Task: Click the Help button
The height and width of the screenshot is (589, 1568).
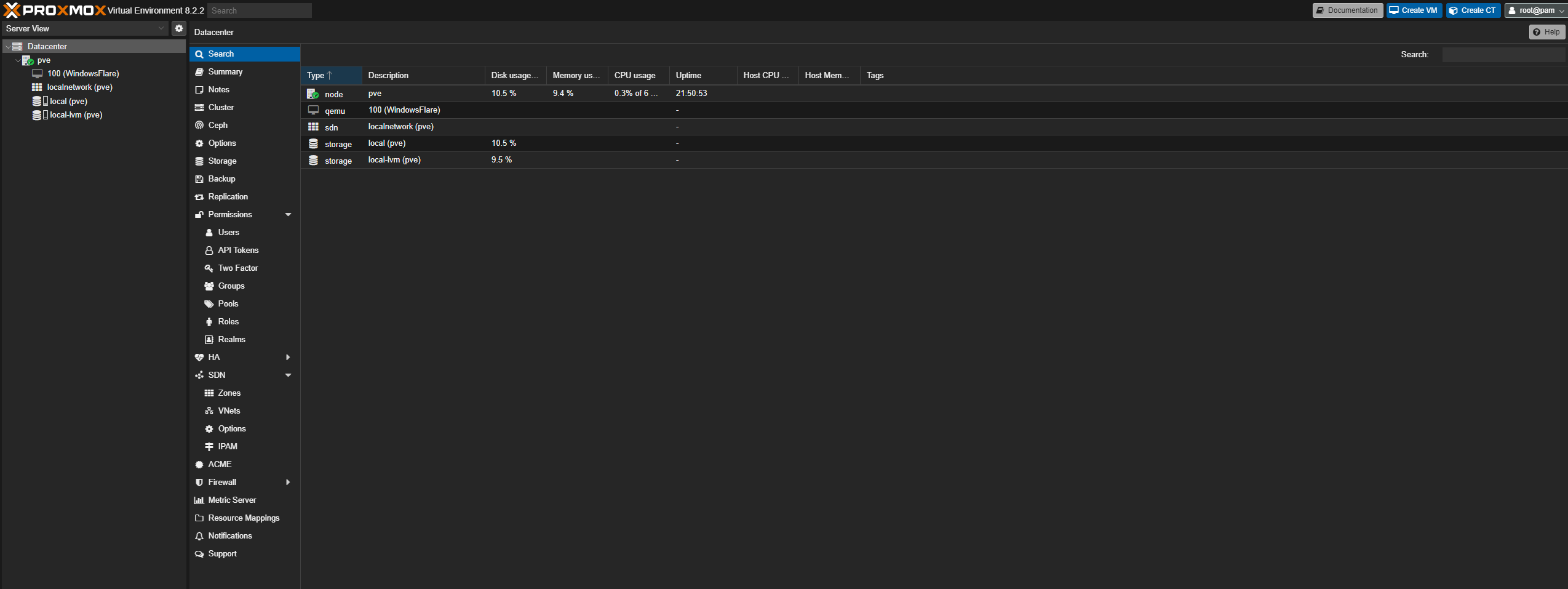Action: (1546, 31)
